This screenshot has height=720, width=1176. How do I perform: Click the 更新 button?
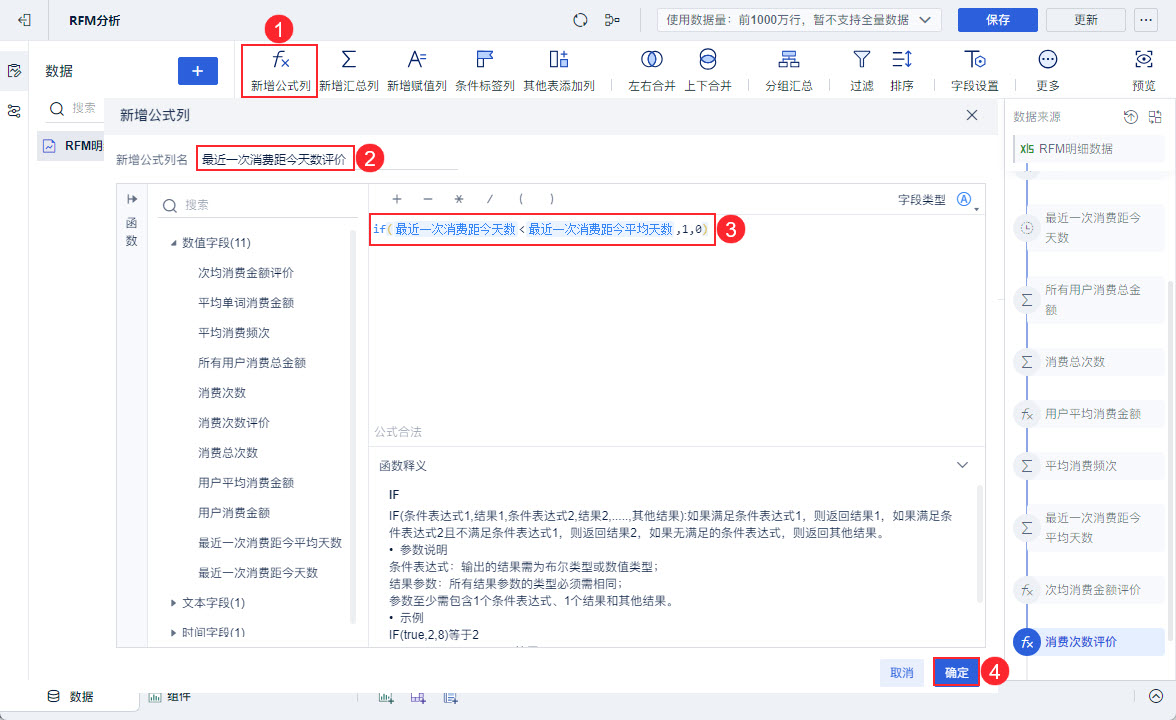click(x=1085, y=20)
